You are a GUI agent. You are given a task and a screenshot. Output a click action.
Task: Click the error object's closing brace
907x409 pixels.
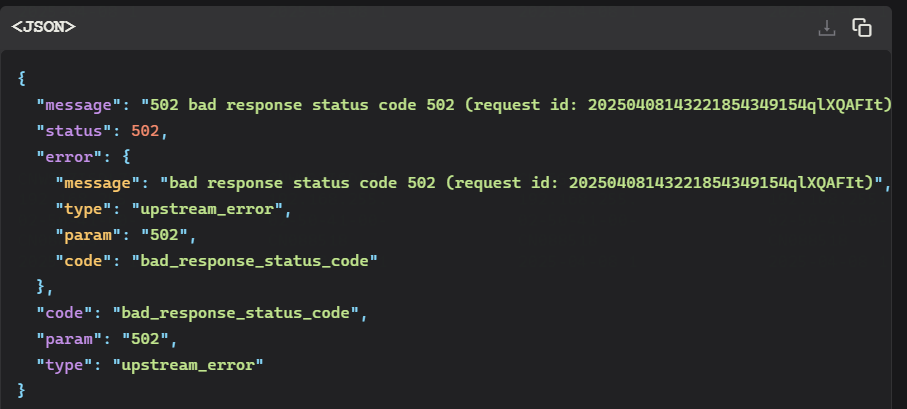(41, 286)
